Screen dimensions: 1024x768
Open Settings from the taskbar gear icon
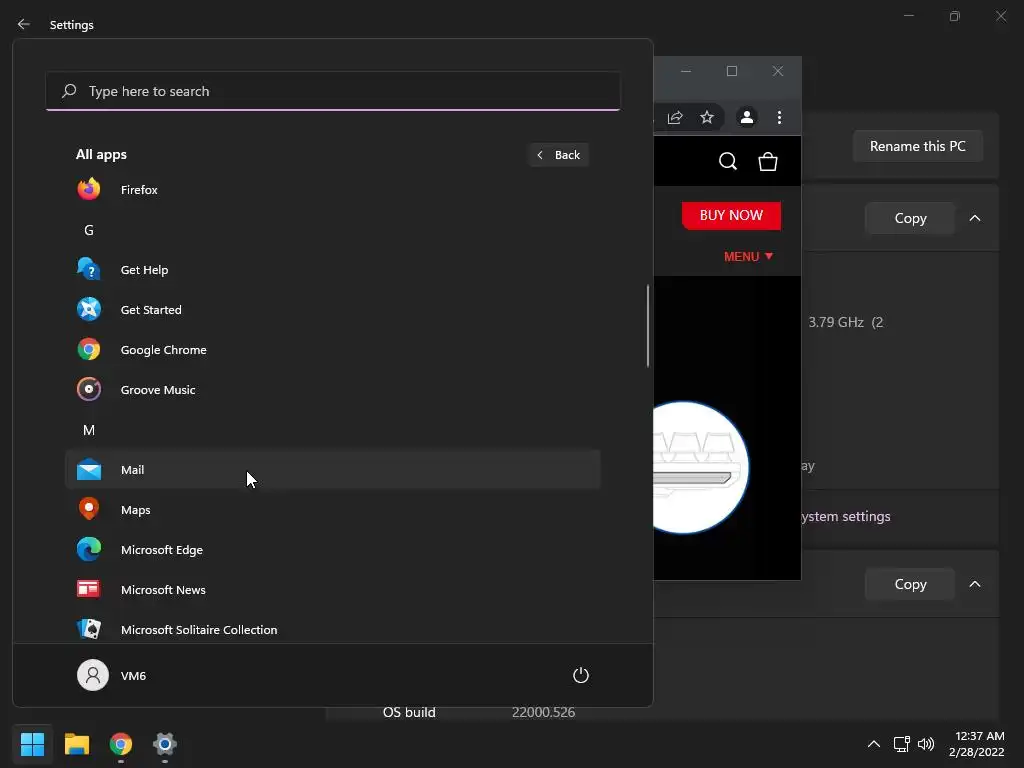tap(165, 744)
